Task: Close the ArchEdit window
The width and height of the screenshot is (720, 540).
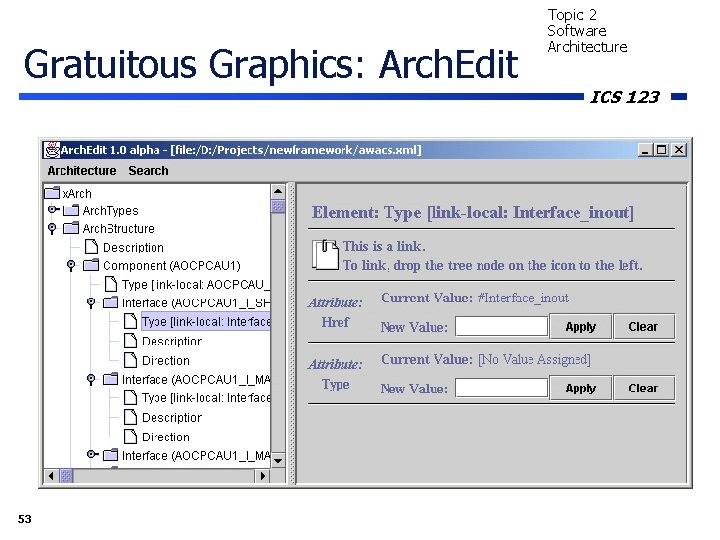Action: click(679, 150)
